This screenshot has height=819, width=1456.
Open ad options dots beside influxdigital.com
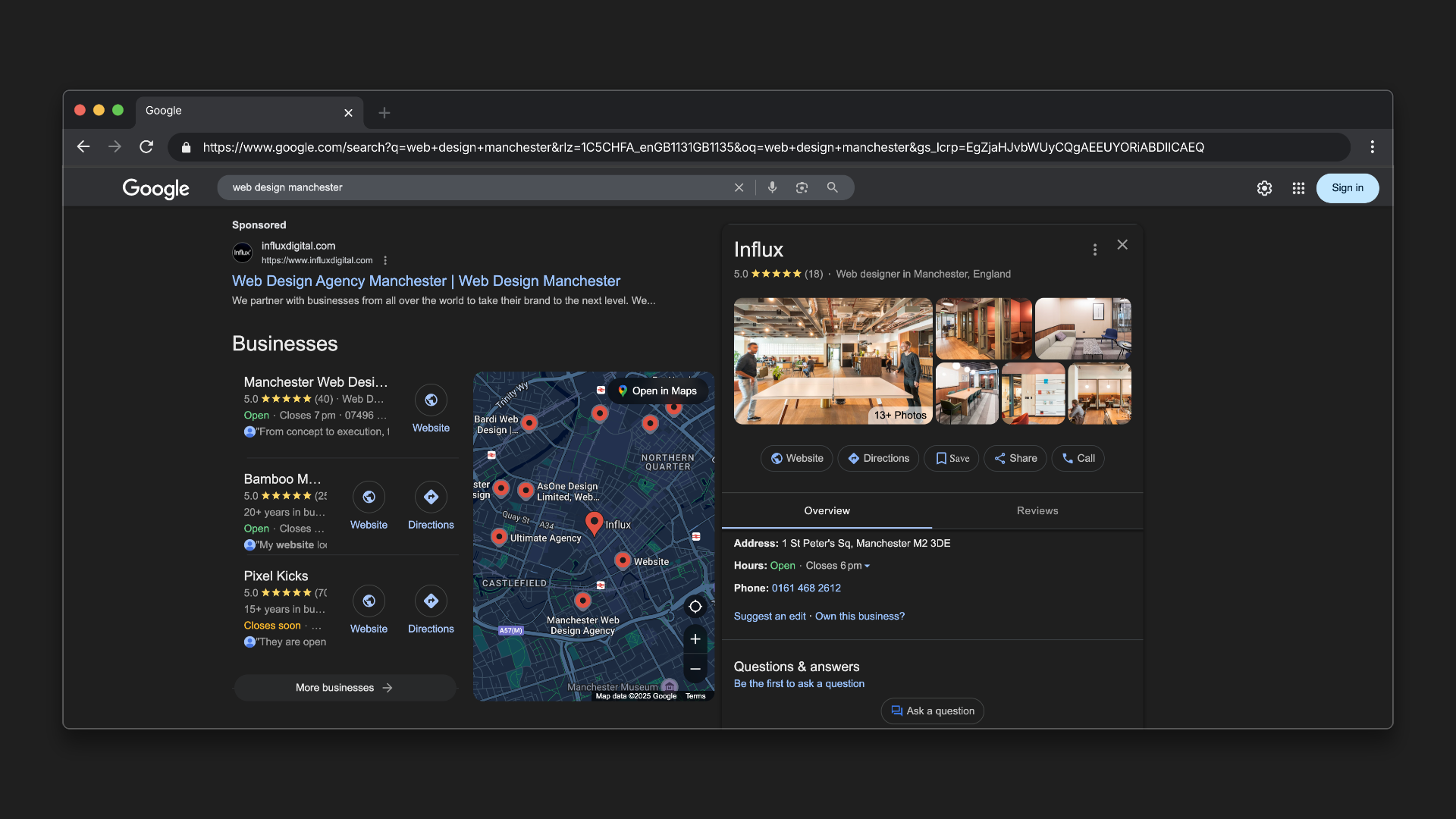pyautogui.click(x=385, y=260)
